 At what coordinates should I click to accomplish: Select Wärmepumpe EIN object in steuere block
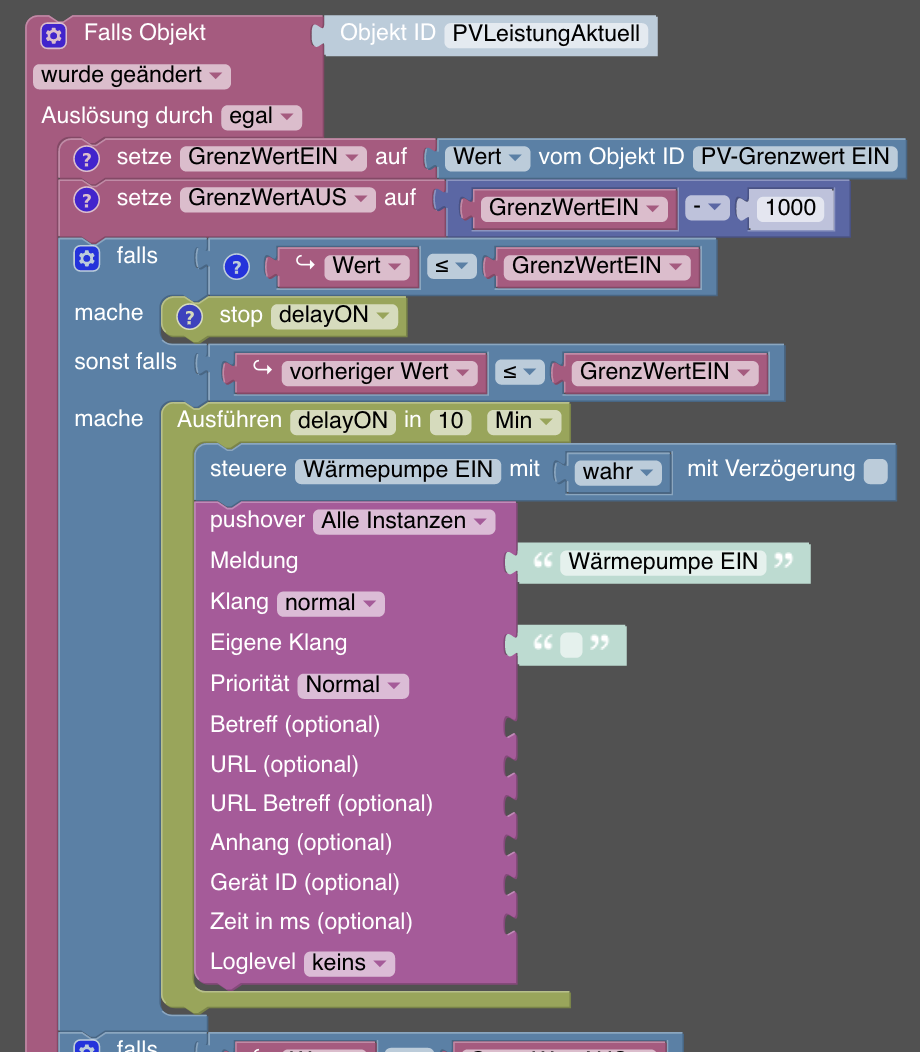pos(398,470)
